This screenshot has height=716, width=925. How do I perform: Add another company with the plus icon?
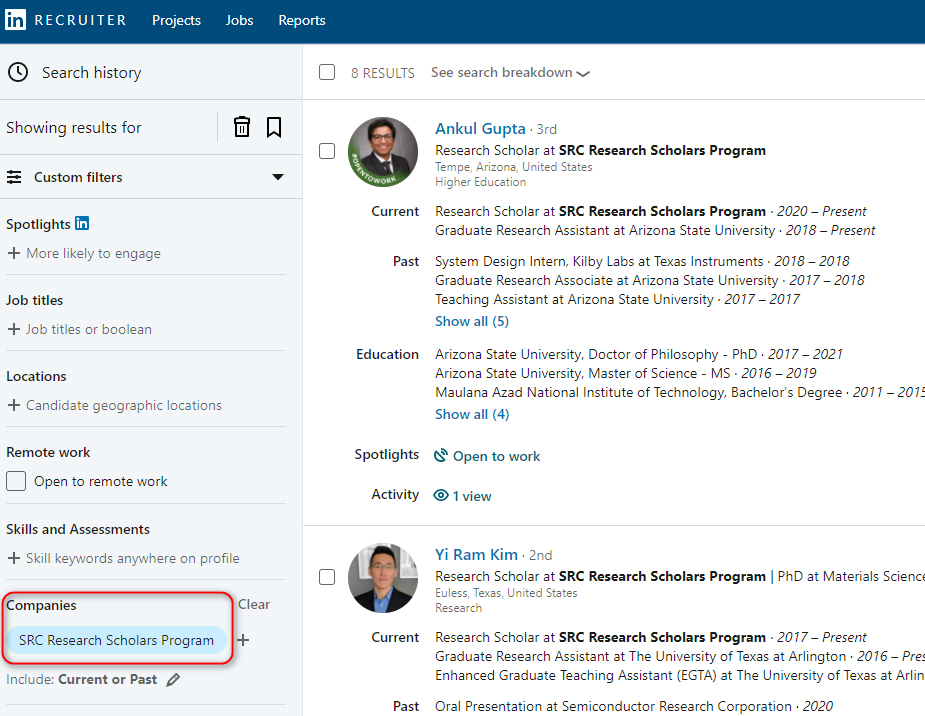pyautogui.click(x=243, y=640)
